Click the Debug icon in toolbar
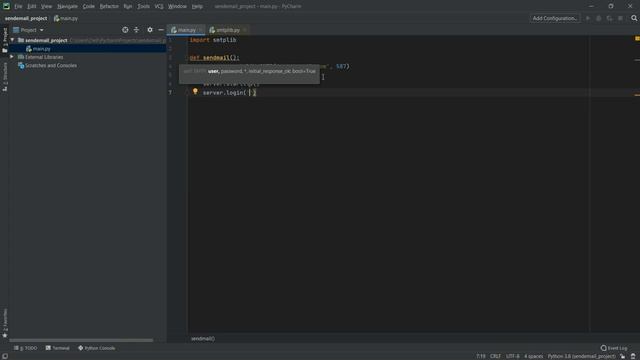 point(599,18)
